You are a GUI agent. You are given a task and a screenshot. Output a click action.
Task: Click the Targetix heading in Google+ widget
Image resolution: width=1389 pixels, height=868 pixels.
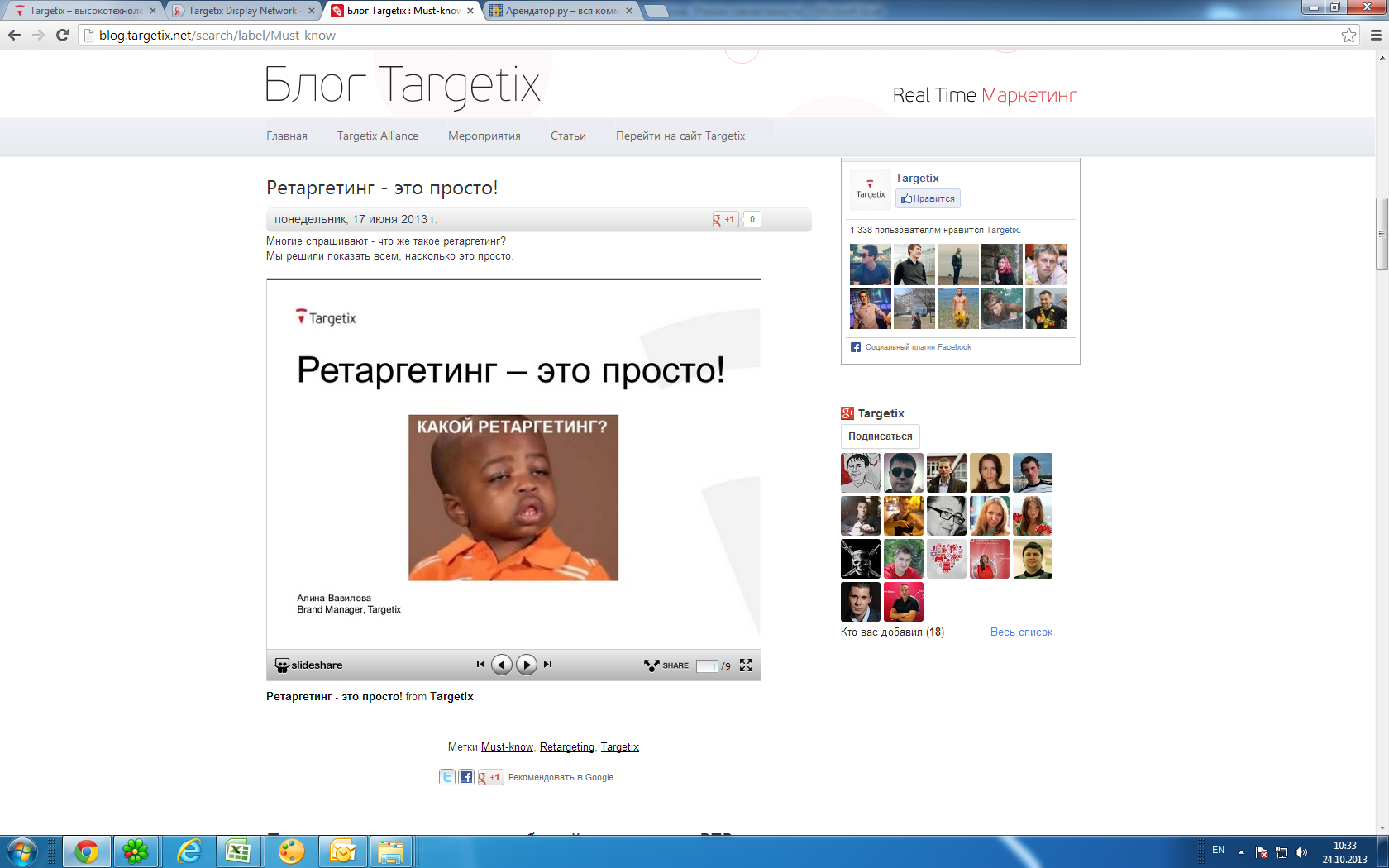point(881,413)
